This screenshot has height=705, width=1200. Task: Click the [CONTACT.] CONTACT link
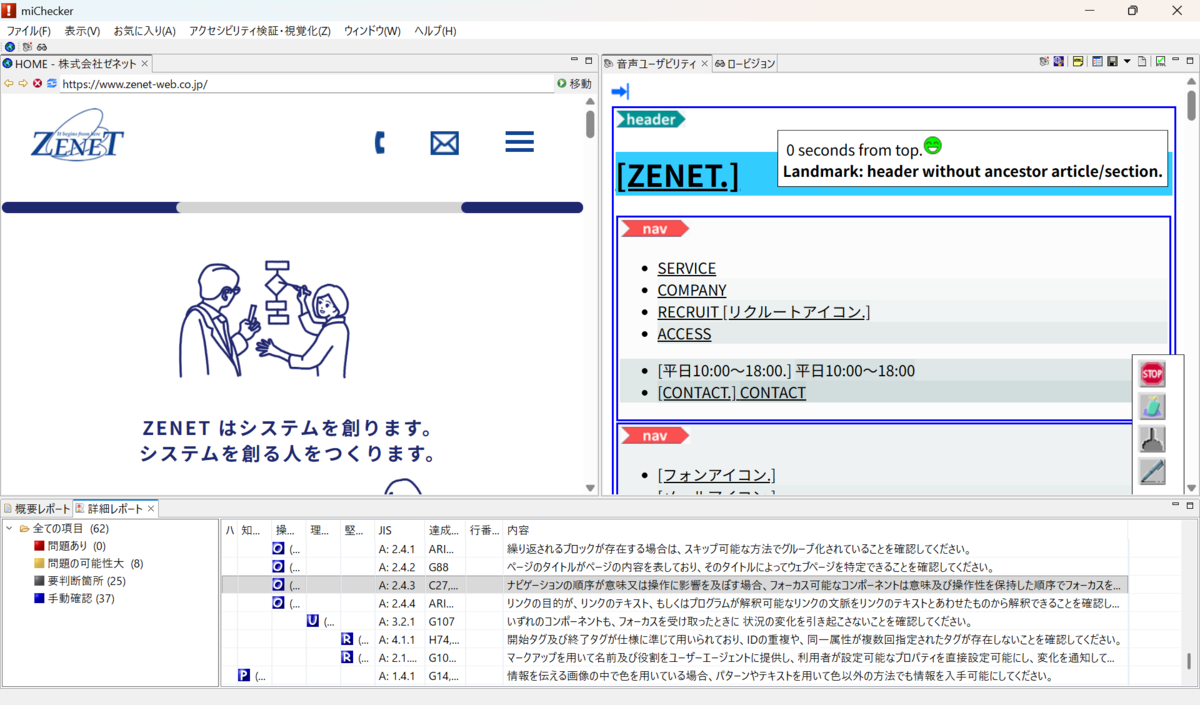[731, 392]
